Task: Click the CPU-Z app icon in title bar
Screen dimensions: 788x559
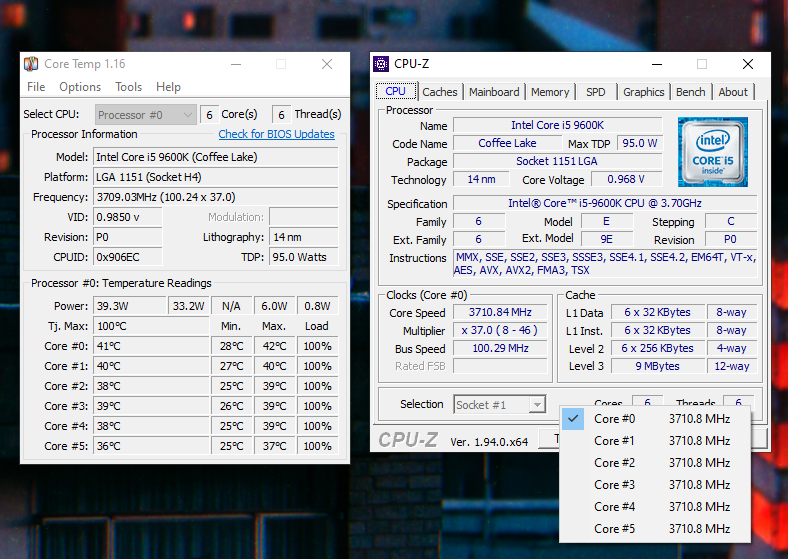Action: tap(381, 64)
